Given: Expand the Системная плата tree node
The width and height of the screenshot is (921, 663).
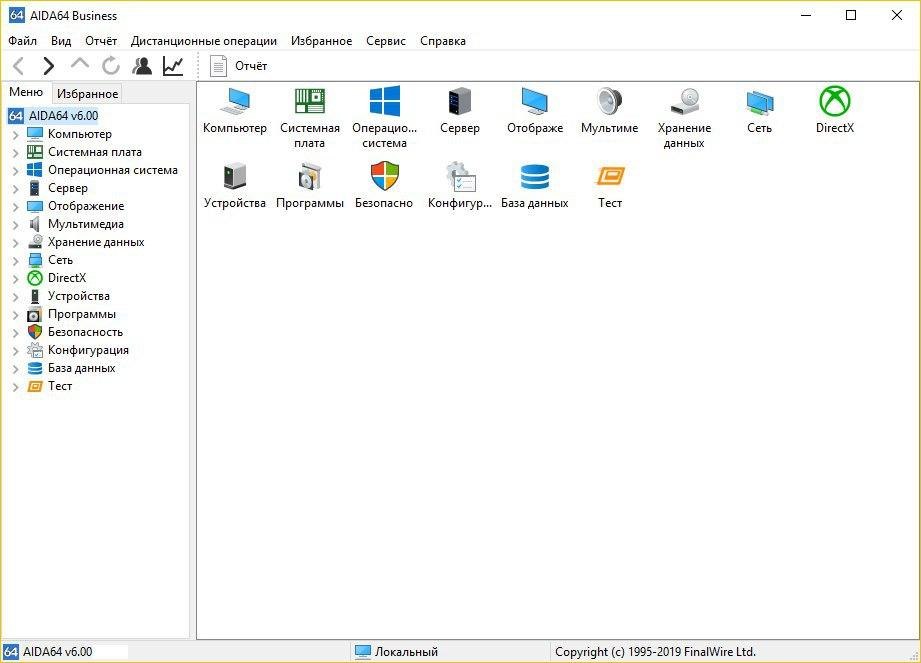Looking at the screenshot, I should (x=16, y=153).
